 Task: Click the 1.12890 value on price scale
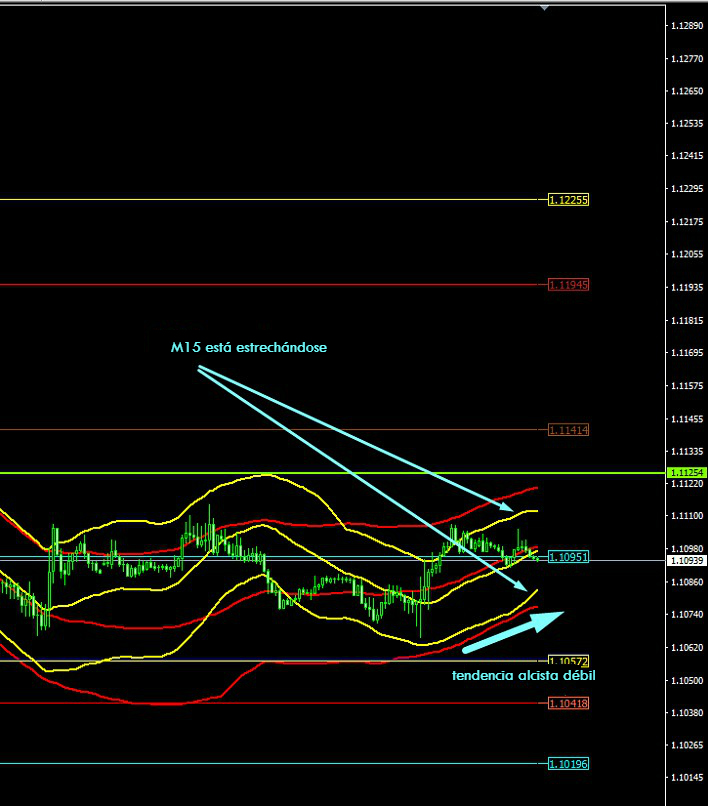[x=686, y=26]
